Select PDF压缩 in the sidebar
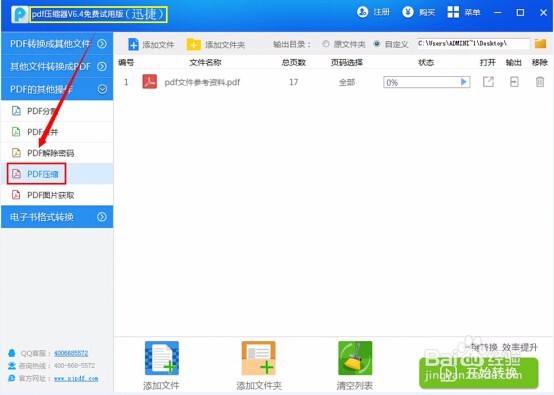This screenshot has height=395, width=554. tap(57, 173)
